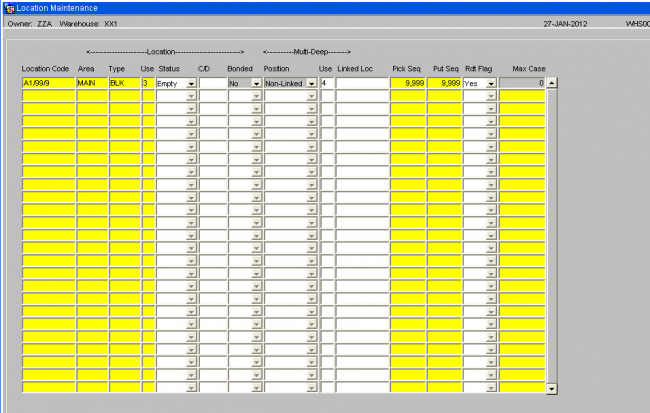
Task: Select first Put Seq field showing 9,999
Action: [444, 83]
